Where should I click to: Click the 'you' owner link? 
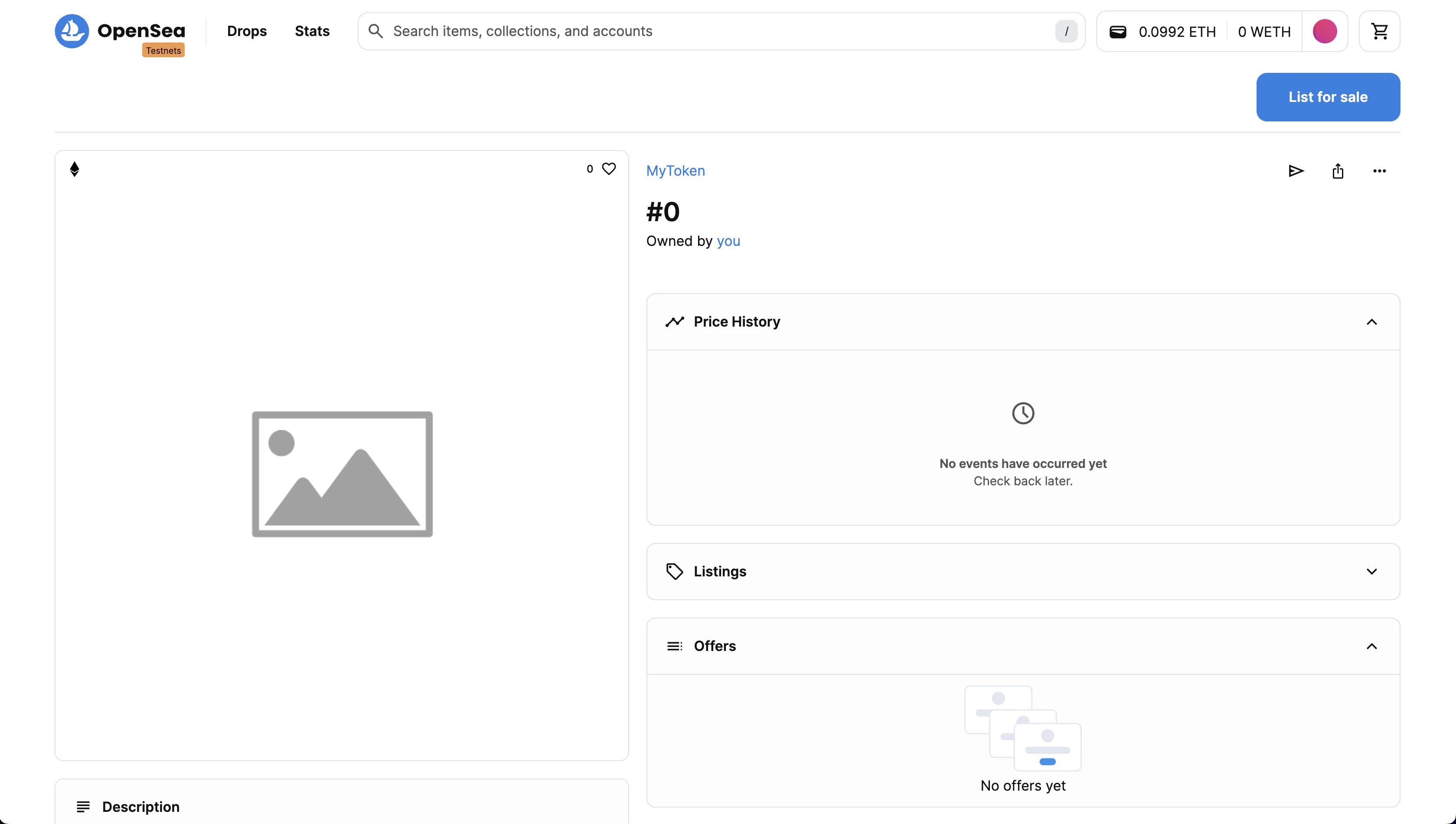click(x=728, y=241)
